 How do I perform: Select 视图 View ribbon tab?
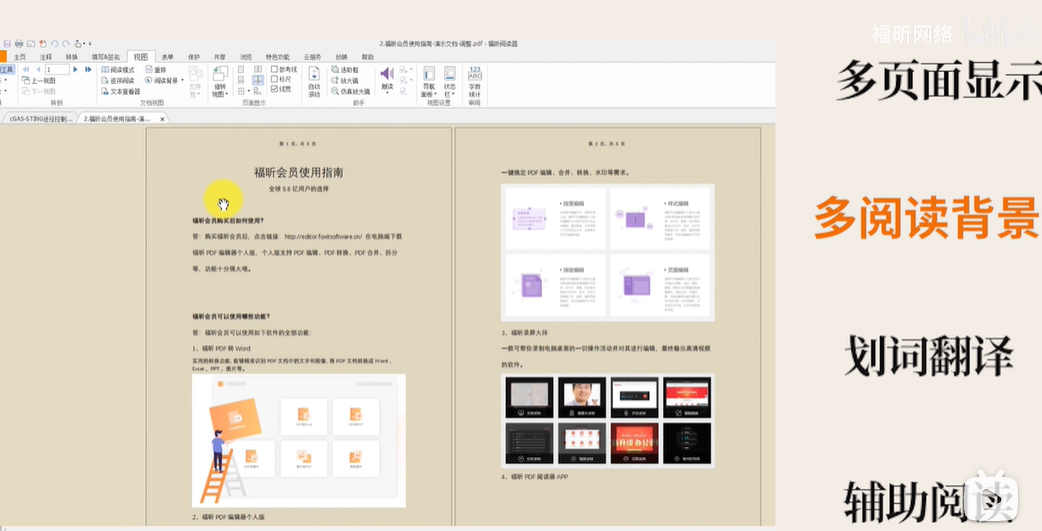141,57
